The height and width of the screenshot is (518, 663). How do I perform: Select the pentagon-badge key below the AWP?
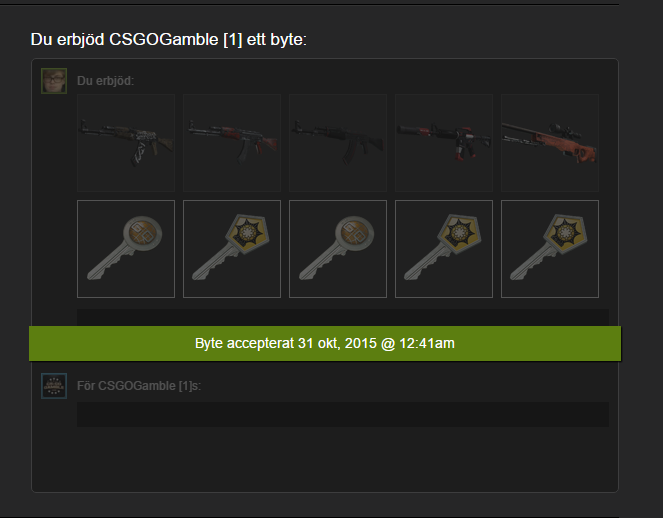550,249
